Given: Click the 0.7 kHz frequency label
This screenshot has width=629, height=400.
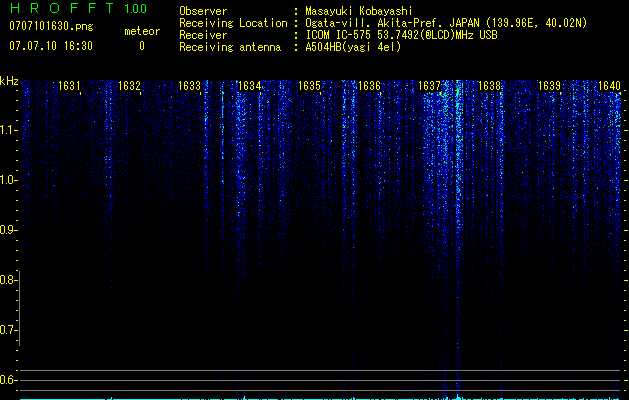Looking at the screenshot, I should coord(7,330).
